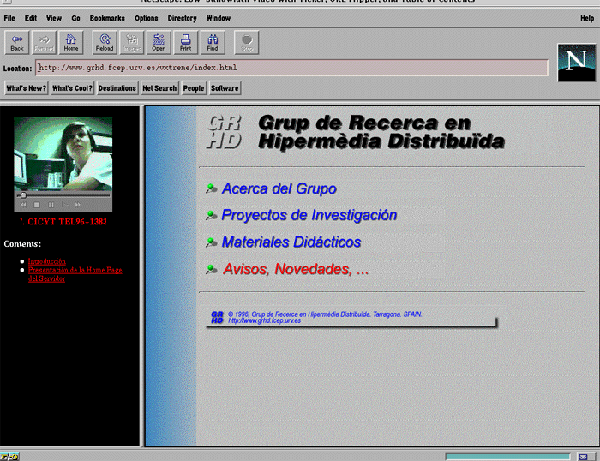This screenshot has height=461, width=600.
Task: Click in the Location URL field
Action: coord(290,68)
